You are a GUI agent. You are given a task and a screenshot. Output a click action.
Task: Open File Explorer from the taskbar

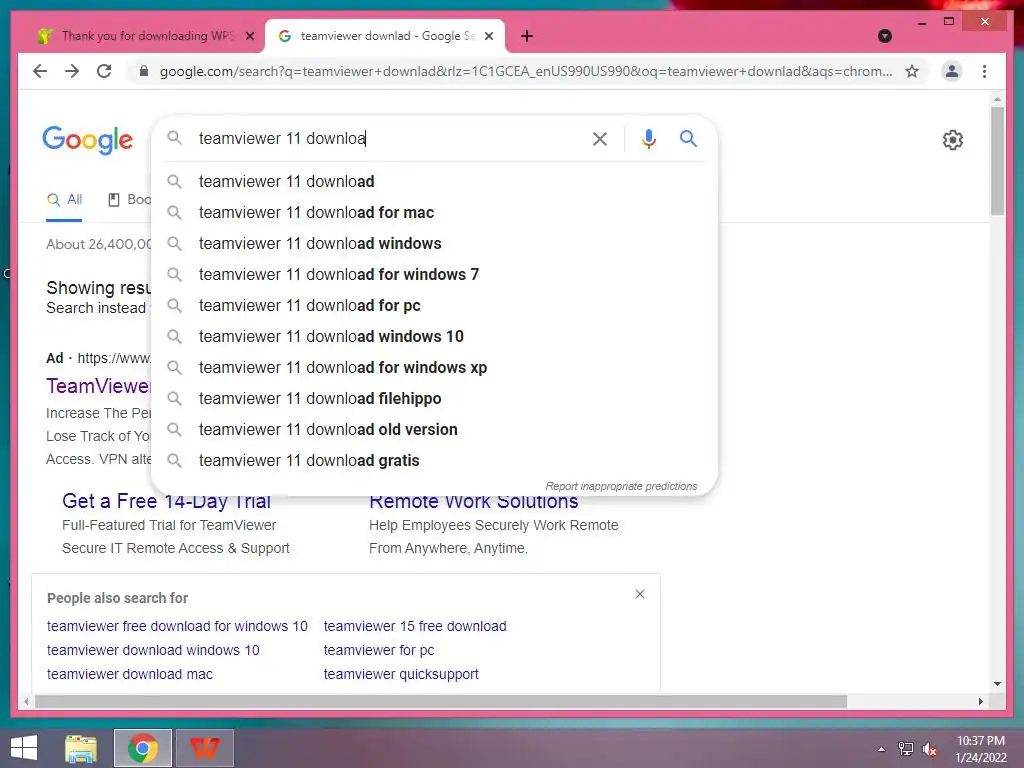click(81, 748)
